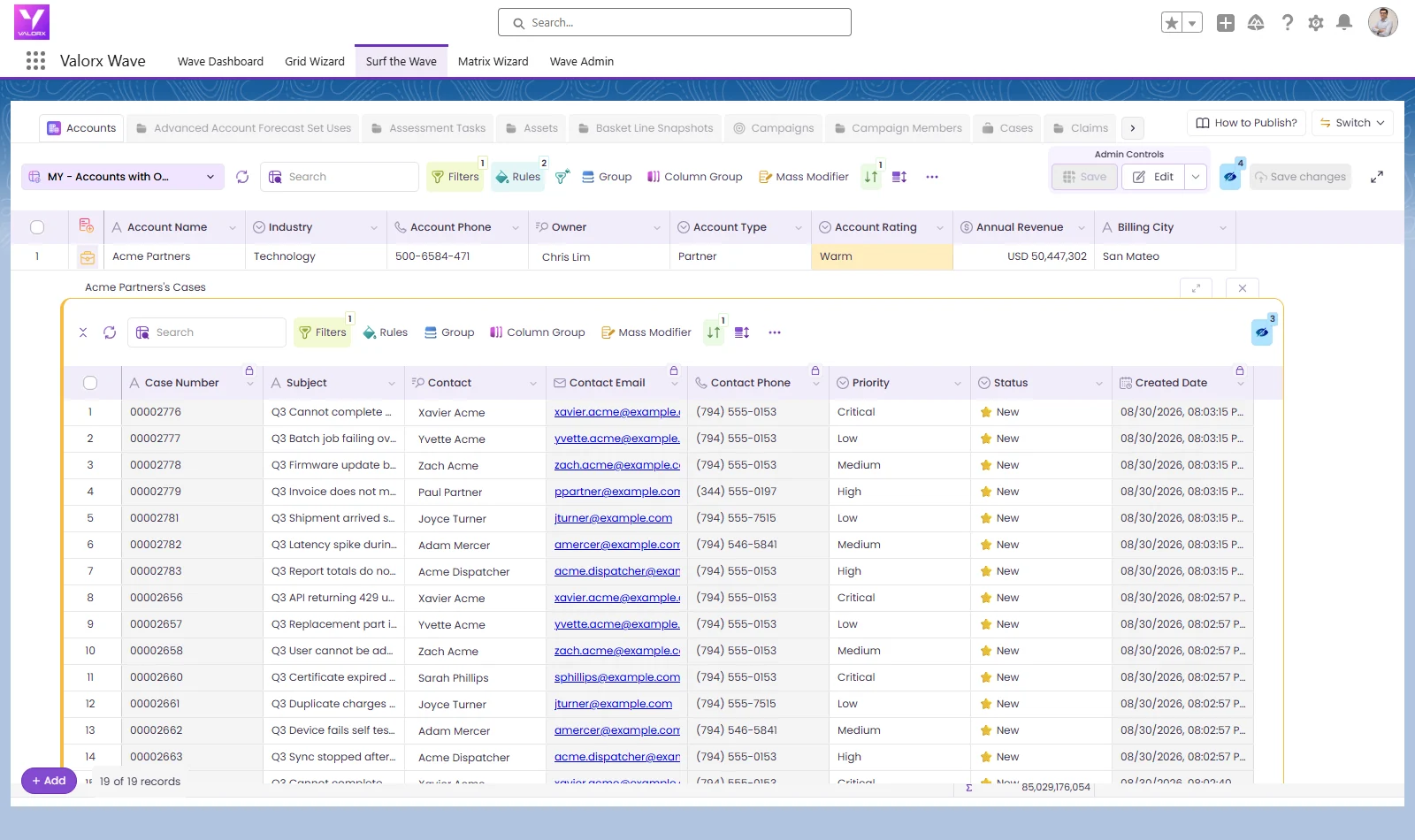Open more options in Cases toolbar
The width and height of the screenshot is (1415, 840).
(775, 332)
